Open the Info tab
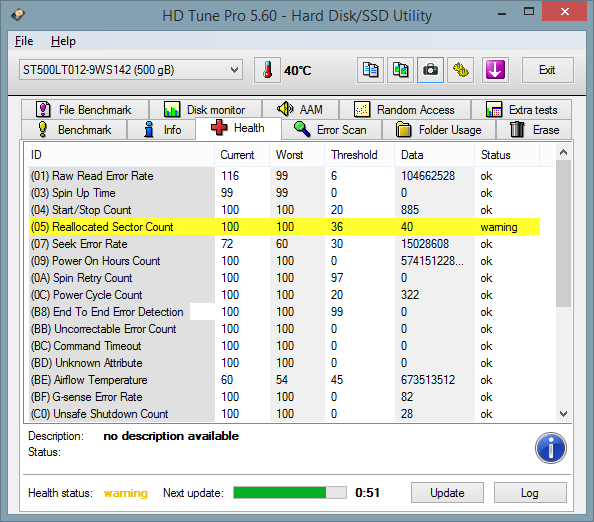Image resolution: width=594 pixels, height=522 pixels. [x=162, y=130]
